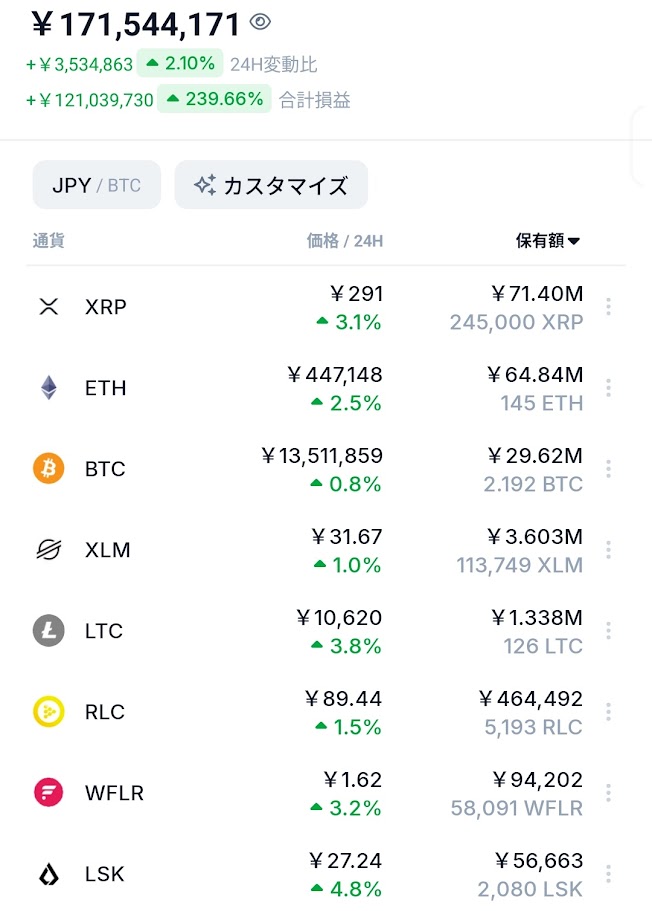This screenshot has height=911, width=652.
Task: Open the three-dot menu for LTC
Action: tap(608, 631)
